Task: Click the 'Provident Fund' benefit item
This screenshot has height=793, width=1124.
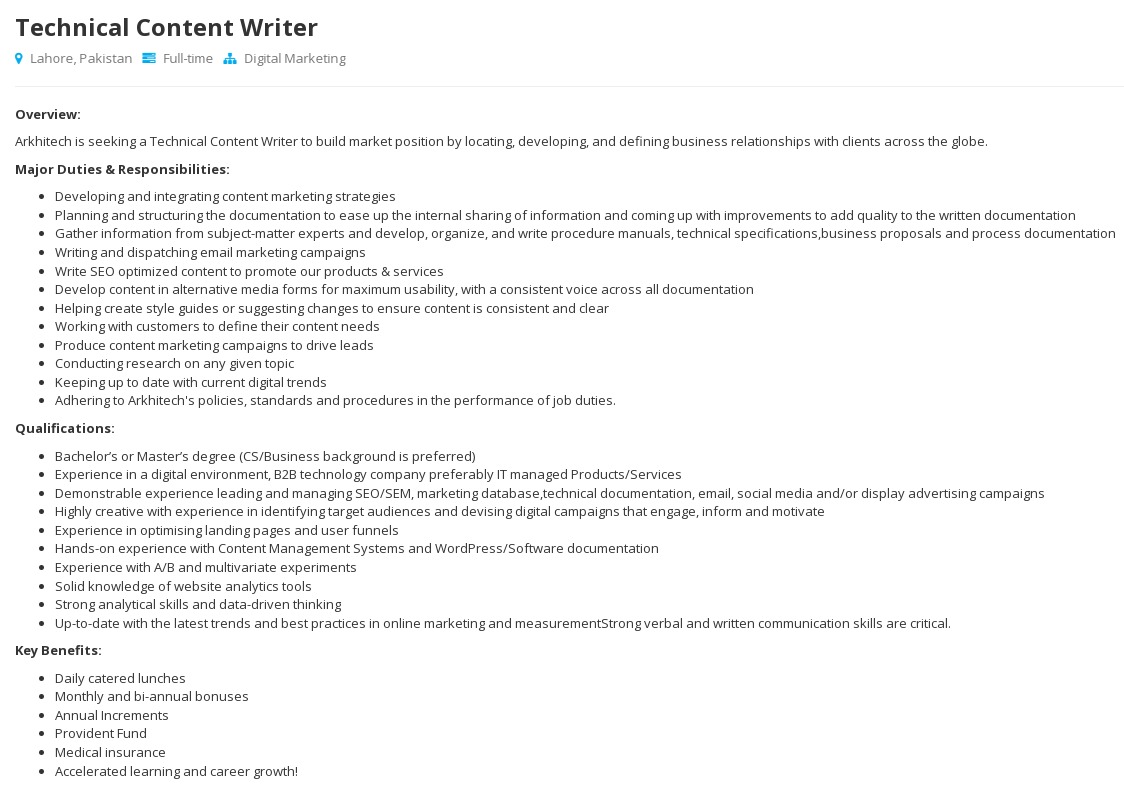Action: point(101,734)
